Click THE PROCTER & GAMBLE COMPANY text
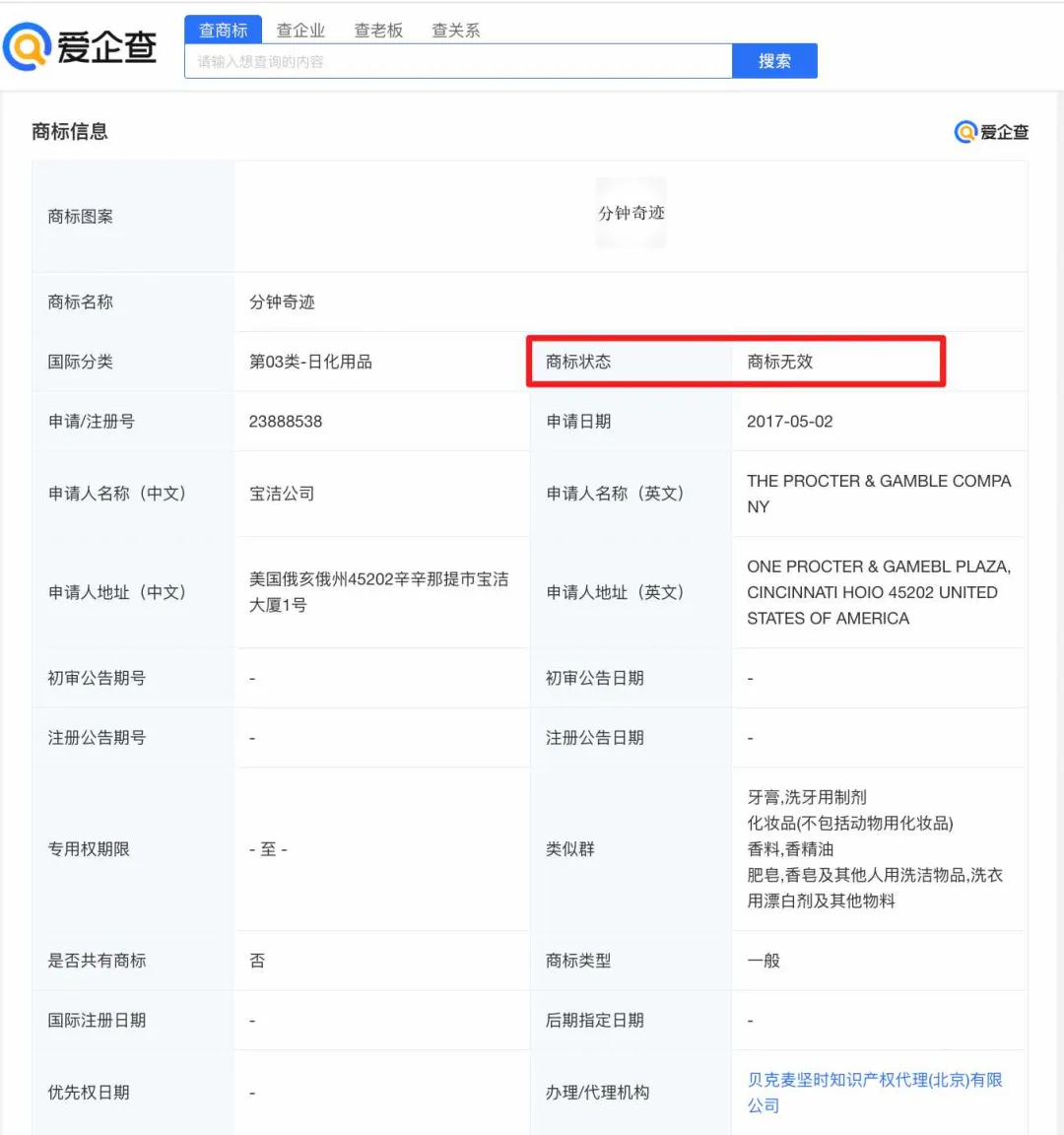This screenshot has height=1135, width=1064. click(x=879, y=494)
